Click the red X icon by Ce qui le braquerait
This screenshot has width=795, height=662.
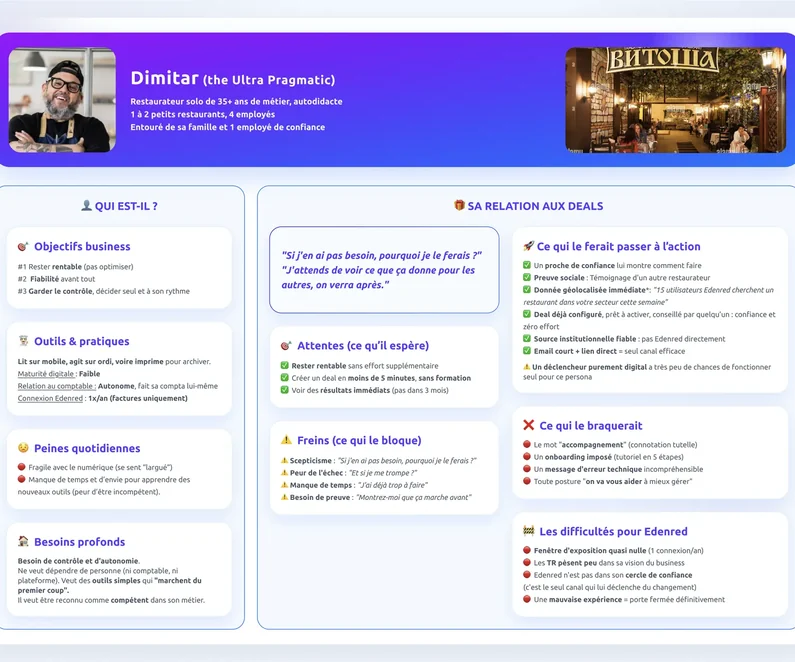coord(528,425)
